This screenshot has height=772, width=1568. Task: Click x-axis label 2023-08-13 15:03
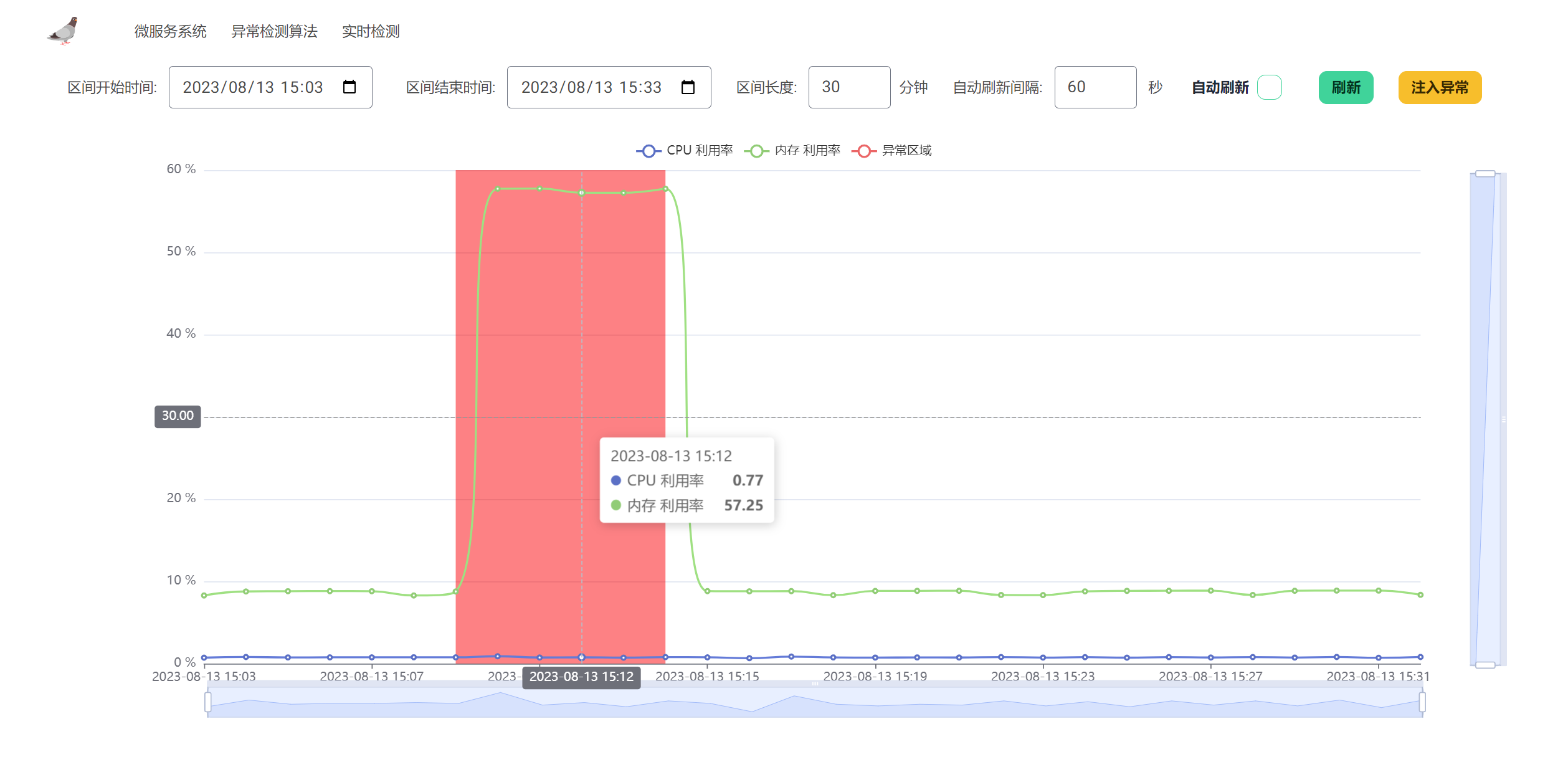(204, 677)
